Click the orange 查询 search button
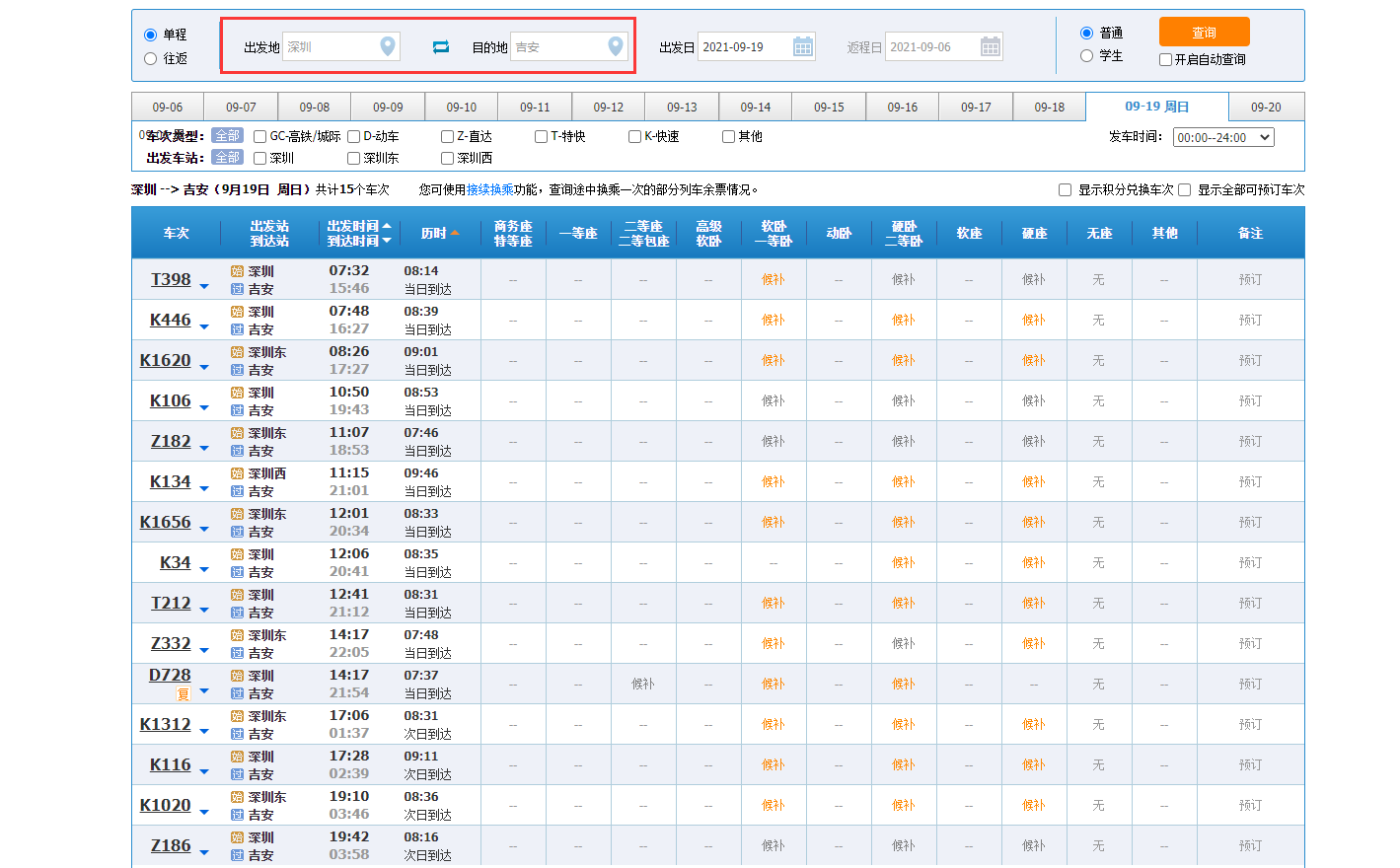 pyautogui.click(x=1204, y=32)
